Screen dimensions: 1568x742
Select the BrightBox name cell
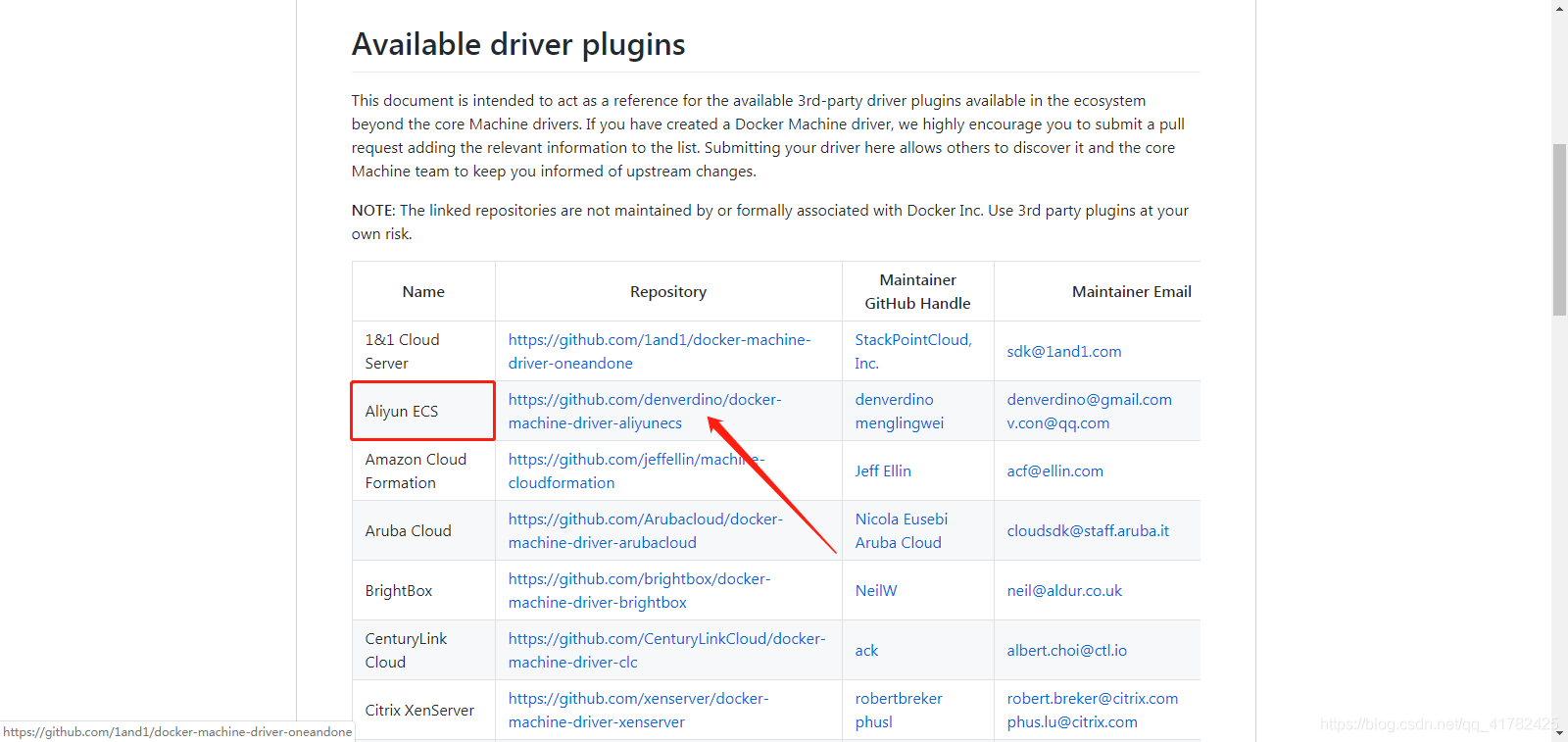pyautogui.click(x=423, y=590)
